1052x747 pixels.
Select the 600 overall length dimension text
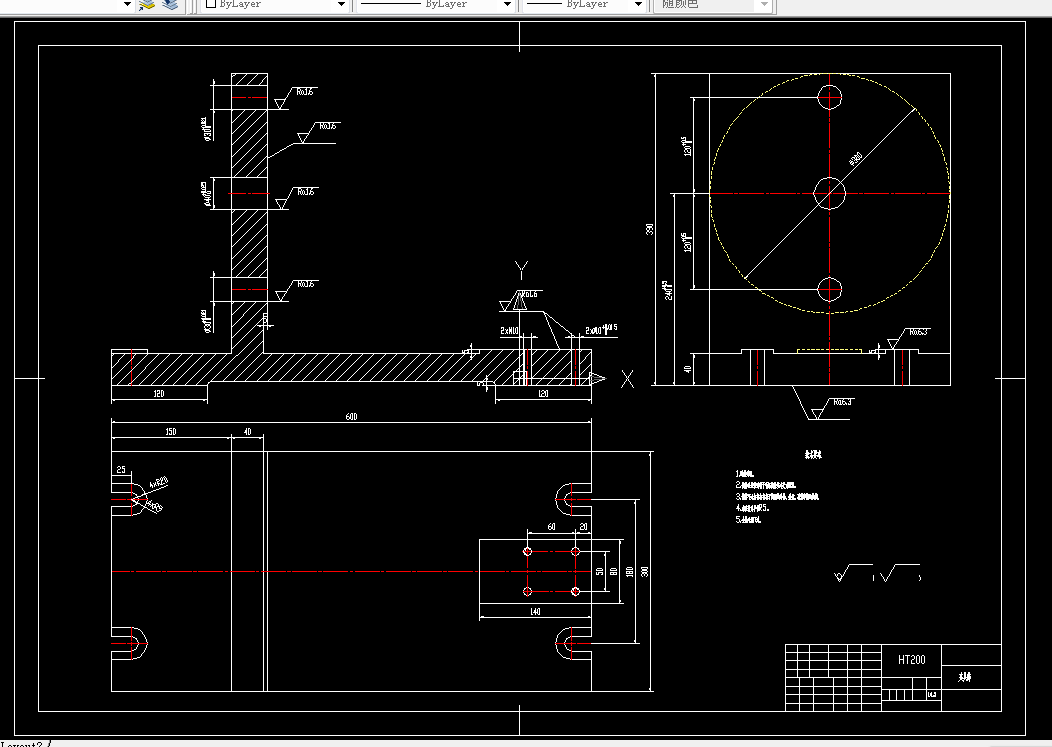coord(351,417)
